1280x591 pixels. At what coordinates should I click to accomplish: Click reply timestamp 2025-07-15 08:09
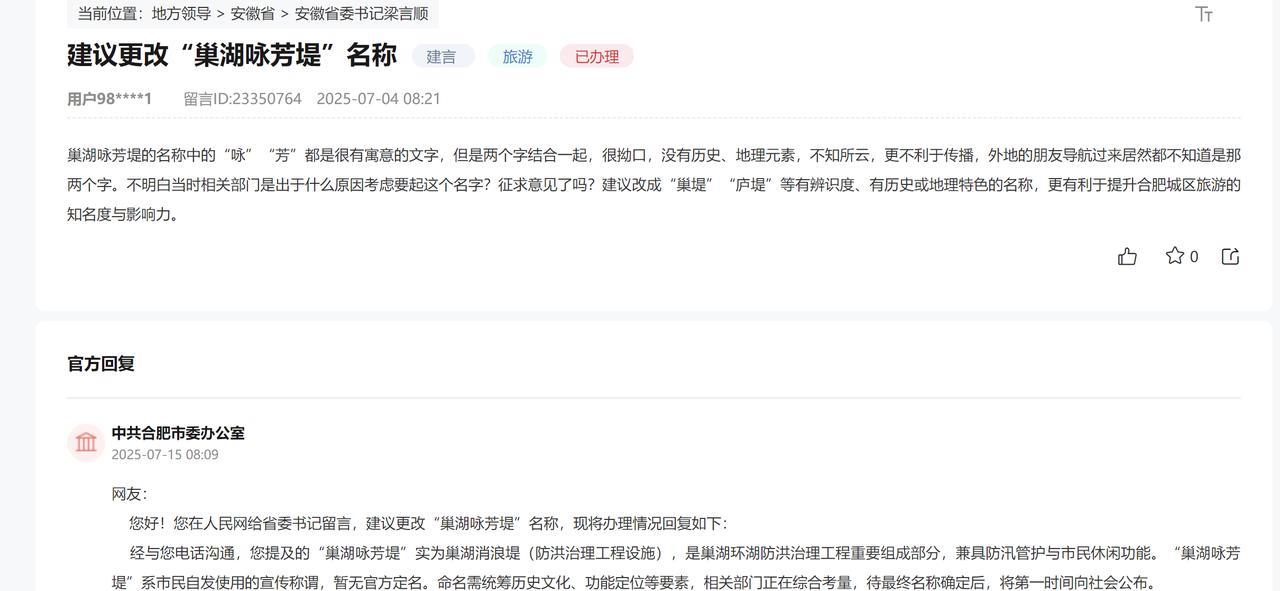coord(165,455)
